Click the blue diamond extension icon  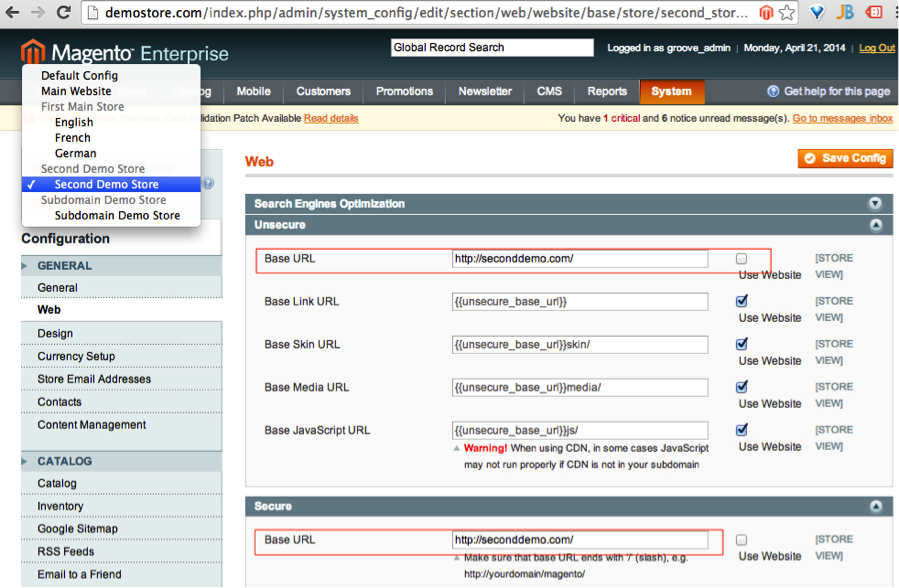pos(816,12)
